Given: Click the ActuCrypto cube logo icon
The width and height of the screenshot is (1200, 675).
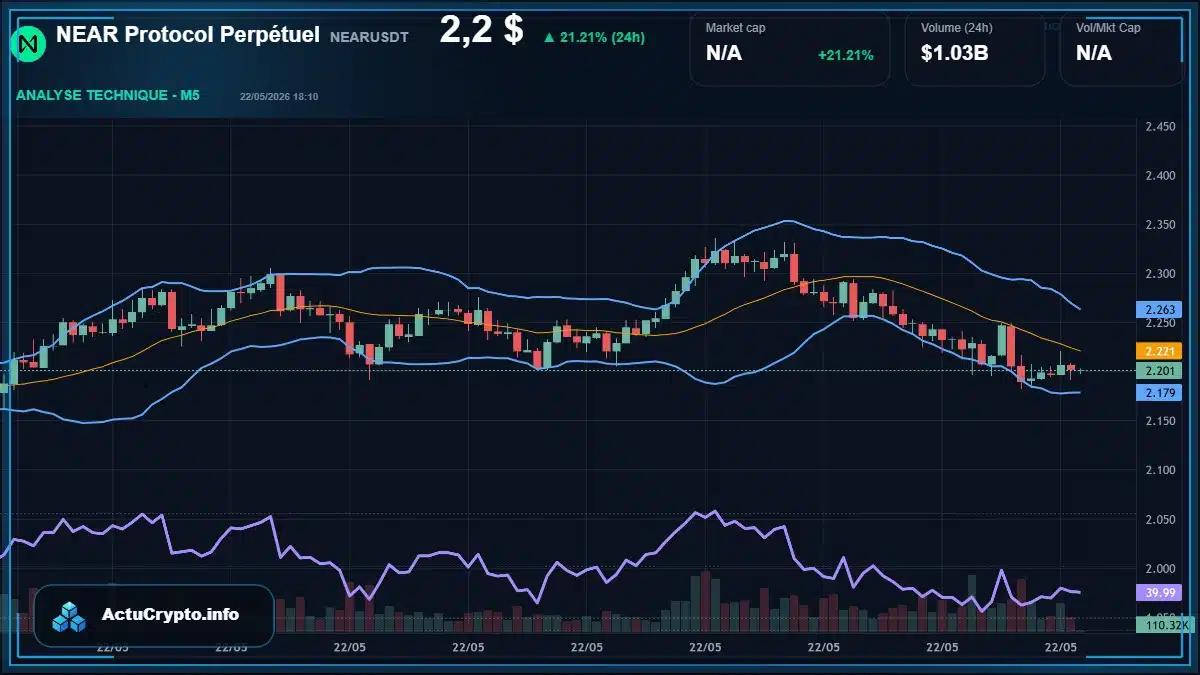Looking at the screenshot, I should [70, 616].
